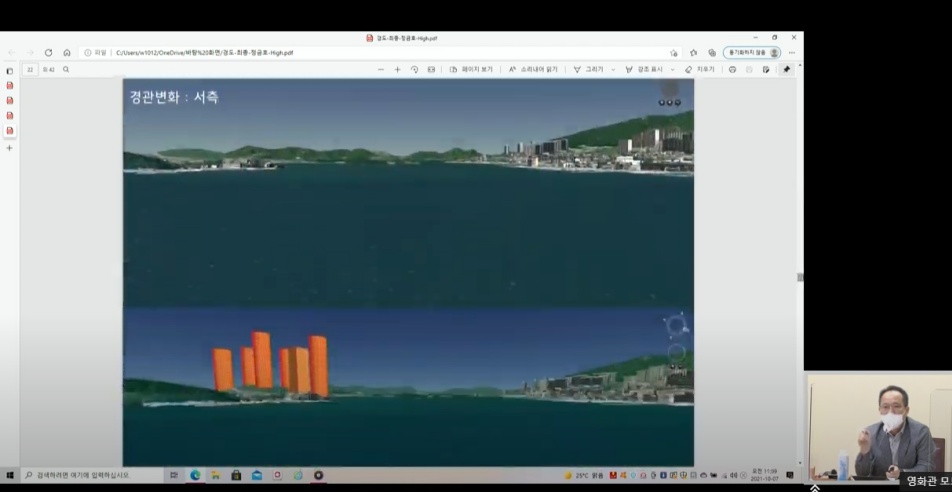952x492 pixels.
Task: Open the browser settings ellipsis menu
Action: coord(792,53)
